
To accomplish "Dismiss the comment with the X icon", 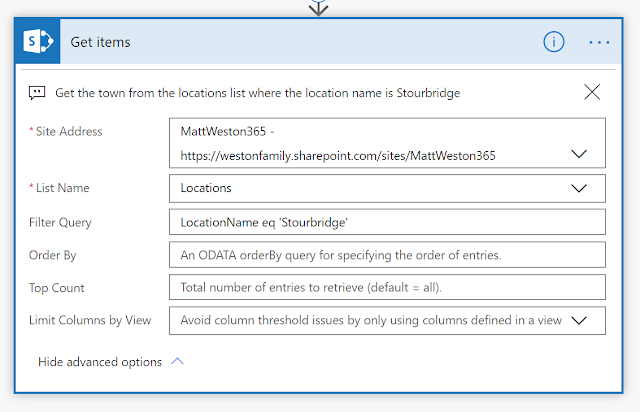I will [592, 92].
